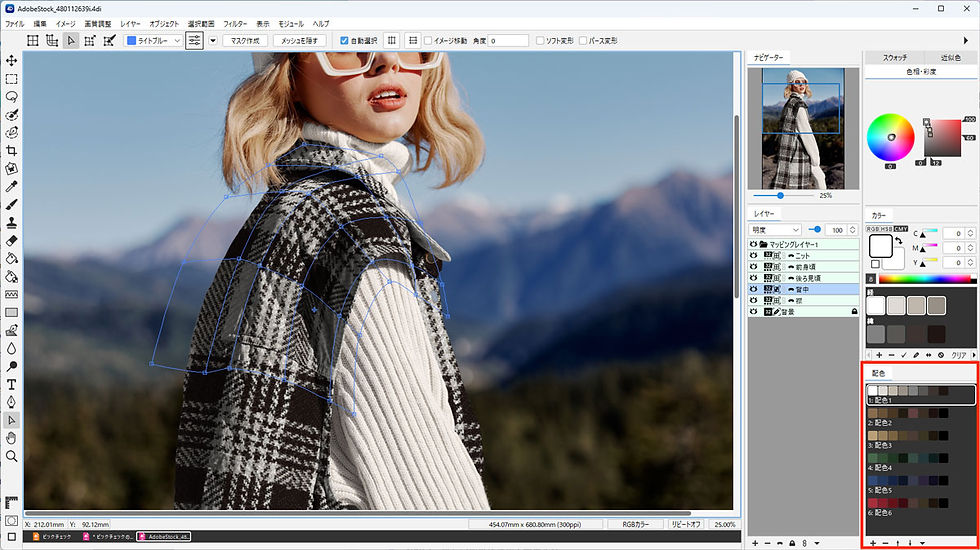The height and width of the screenshot is (550, 980).
Task: Open the small arrow dropdown next to settings
Action: (x=212, y=41)
